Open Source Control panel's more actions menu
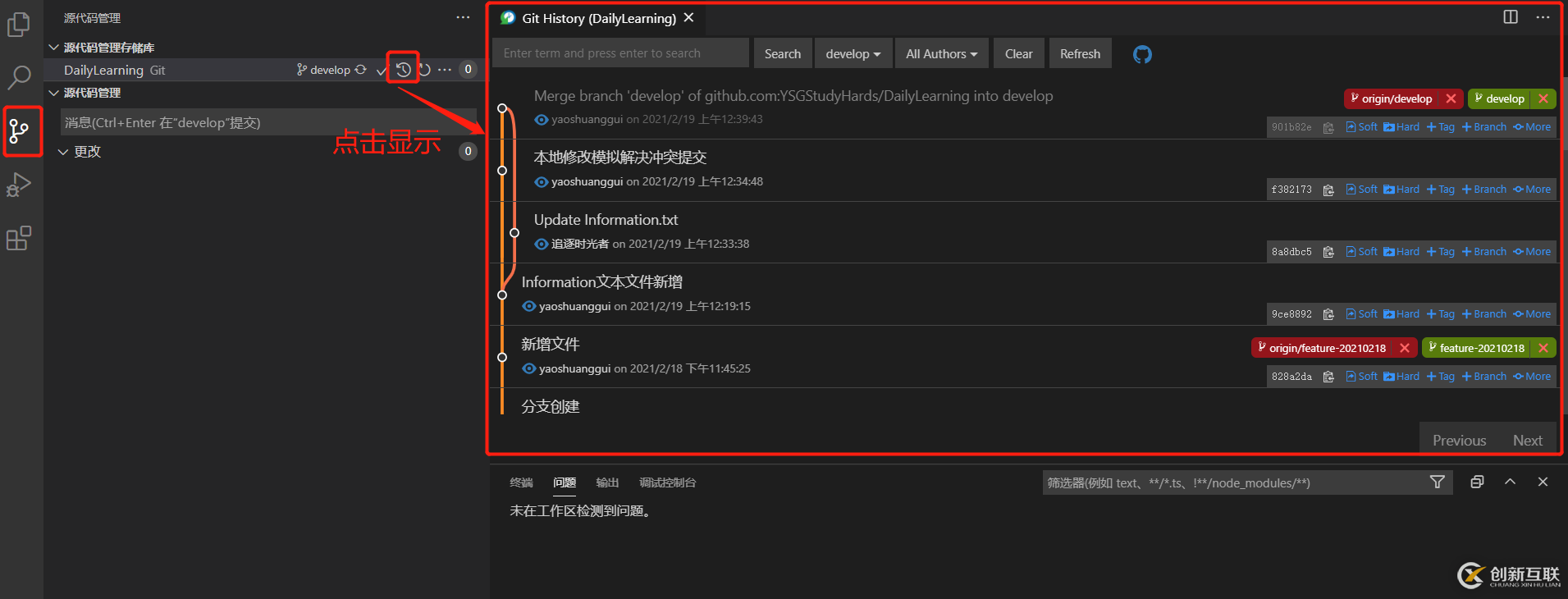 [x=464, y=17]
